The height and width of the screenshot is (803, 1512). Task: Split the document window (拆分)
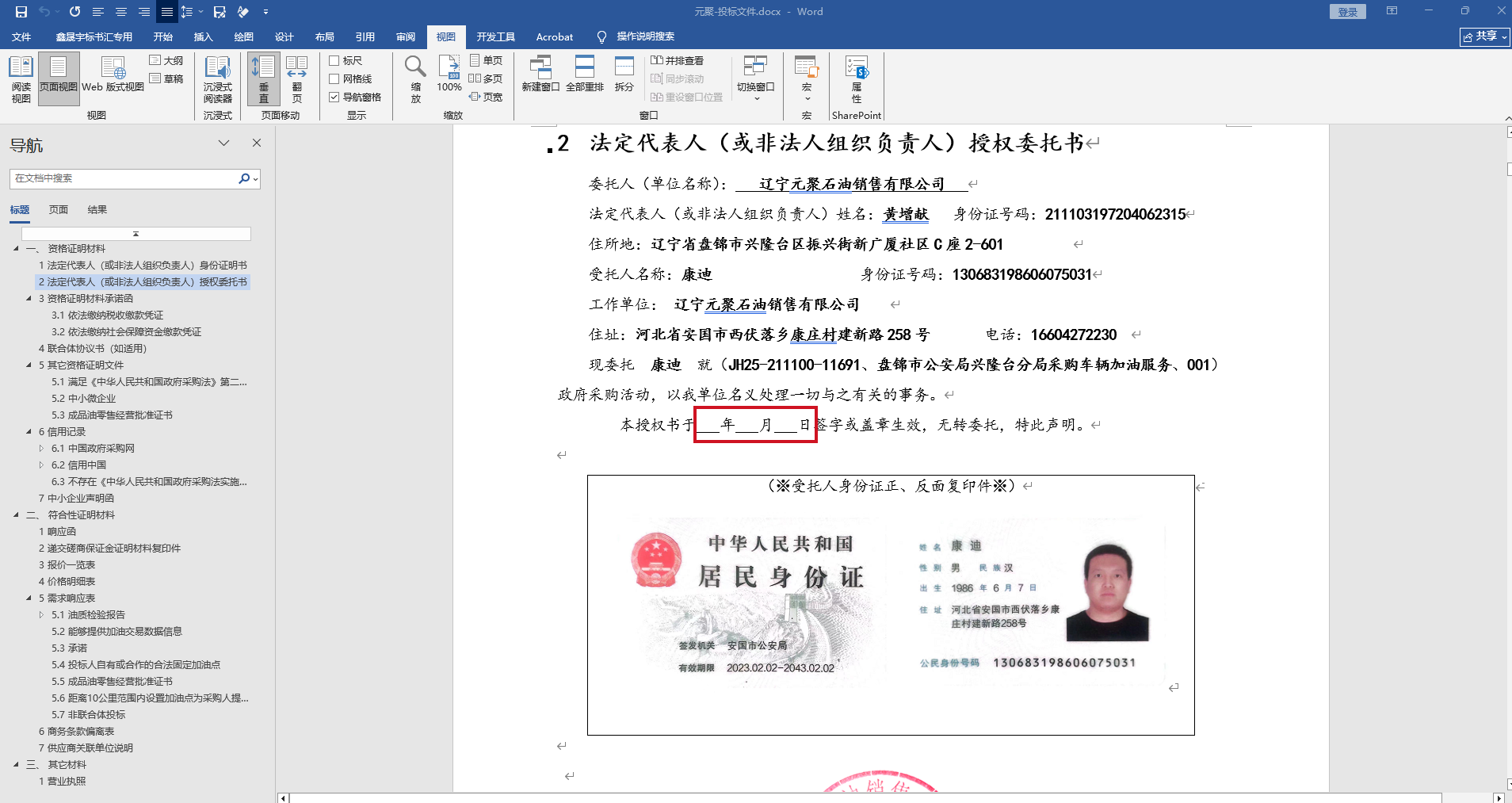pos(624,75)
